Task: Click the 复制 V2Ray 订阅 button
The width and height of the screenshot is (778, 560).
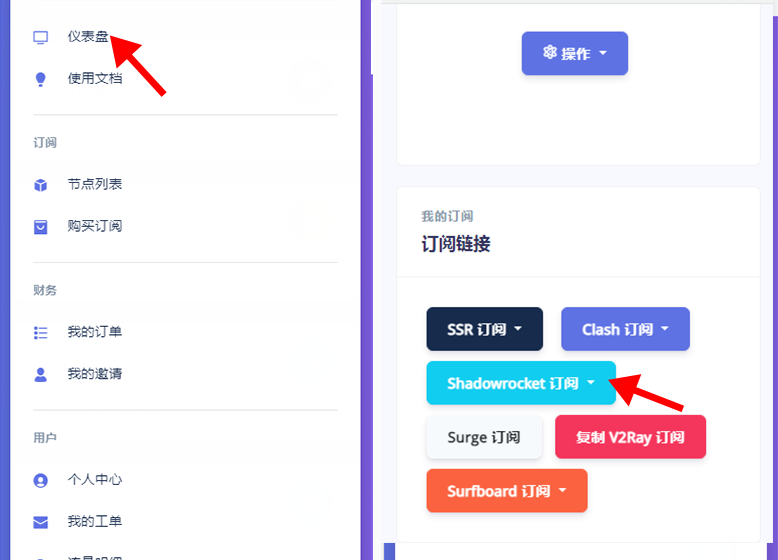Action: (x=630, y=437)
